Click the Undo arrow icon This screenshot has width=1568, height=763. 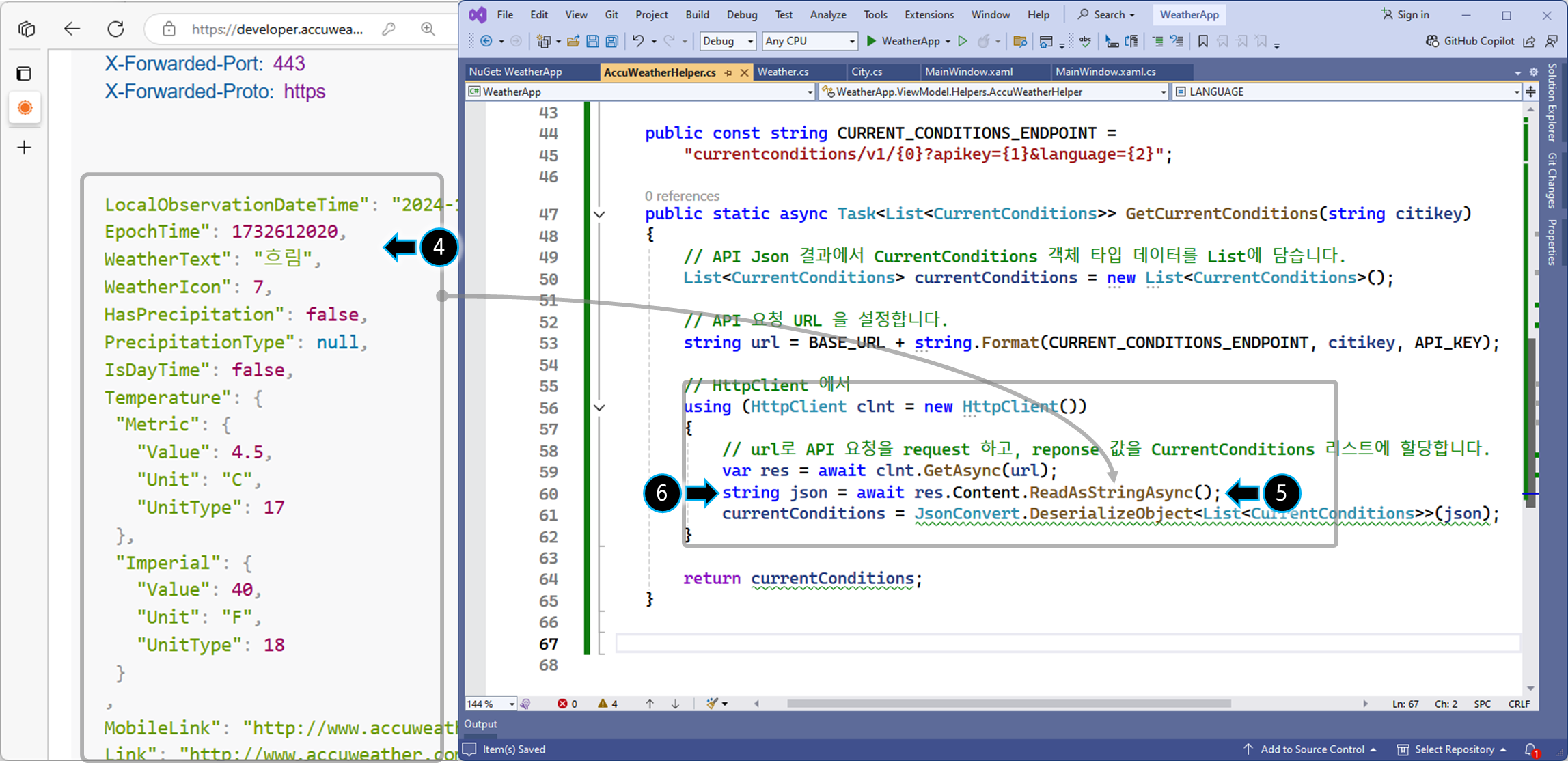click(637, 42)
